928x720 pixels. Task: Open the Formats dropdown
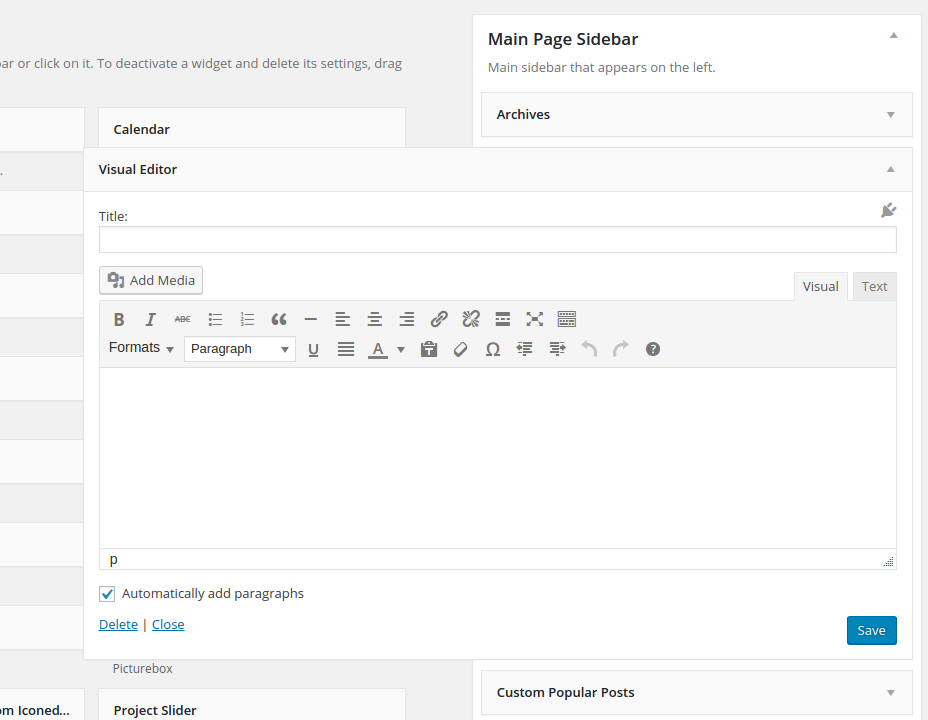click(141, 348)
